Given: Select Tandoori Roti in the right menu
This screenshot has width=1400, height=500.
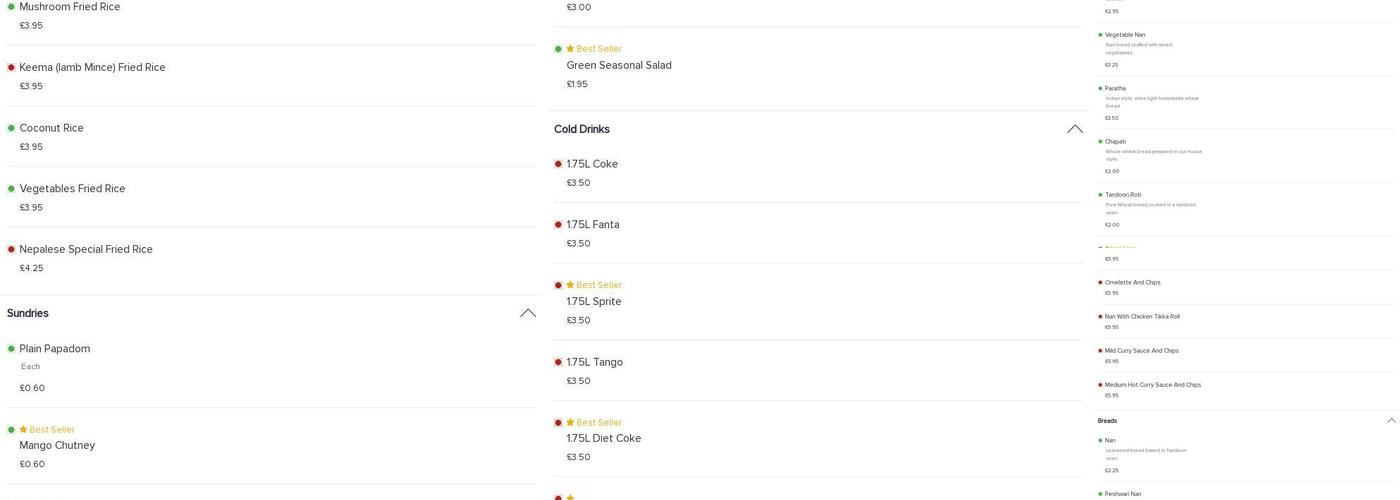Looking at the screenshot, I should (1123, 195).
